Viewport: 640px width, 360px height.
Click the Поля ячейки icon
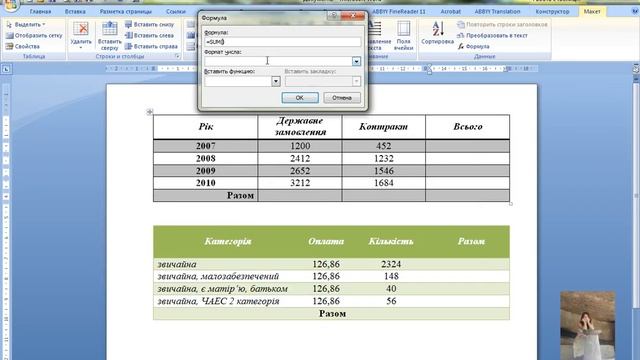click(403, 35)
